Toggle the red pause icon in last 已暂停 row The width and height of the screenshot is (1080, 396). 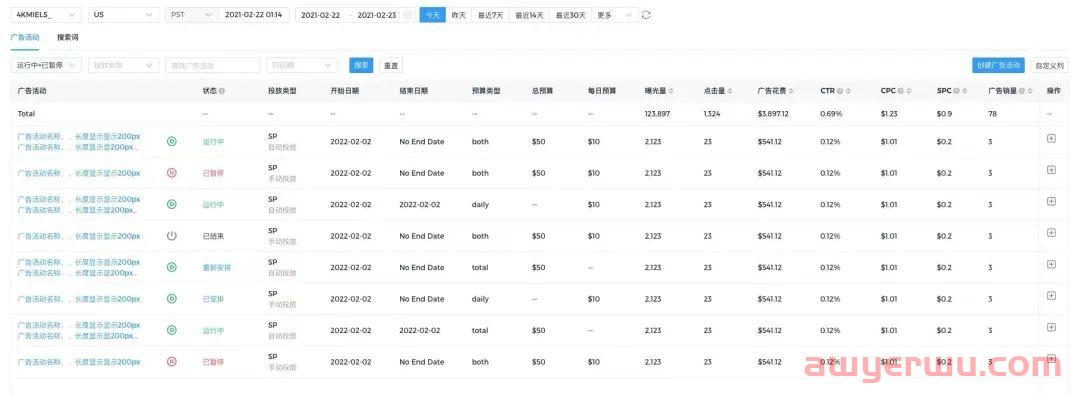[172, 362]
